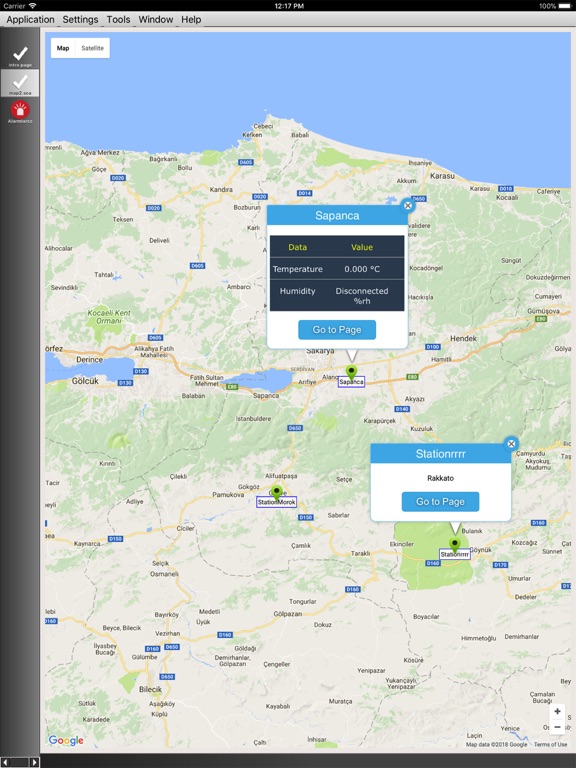Click the StationMorok green map marker
This screenshot has width=576, height=768.
pyautogui.click(x=277, y=493)
